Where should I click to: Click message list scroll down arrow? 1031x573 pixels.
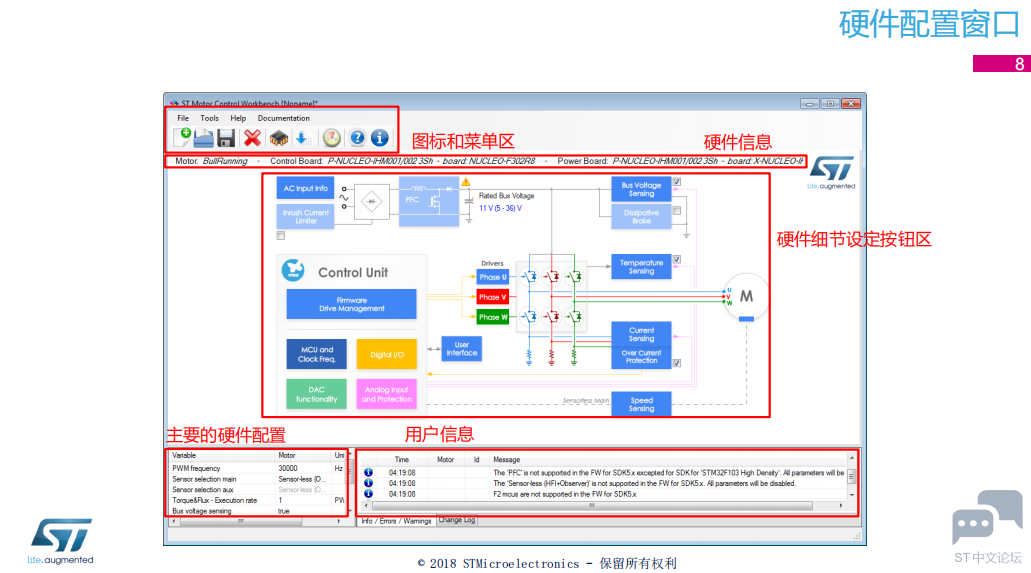851,494
